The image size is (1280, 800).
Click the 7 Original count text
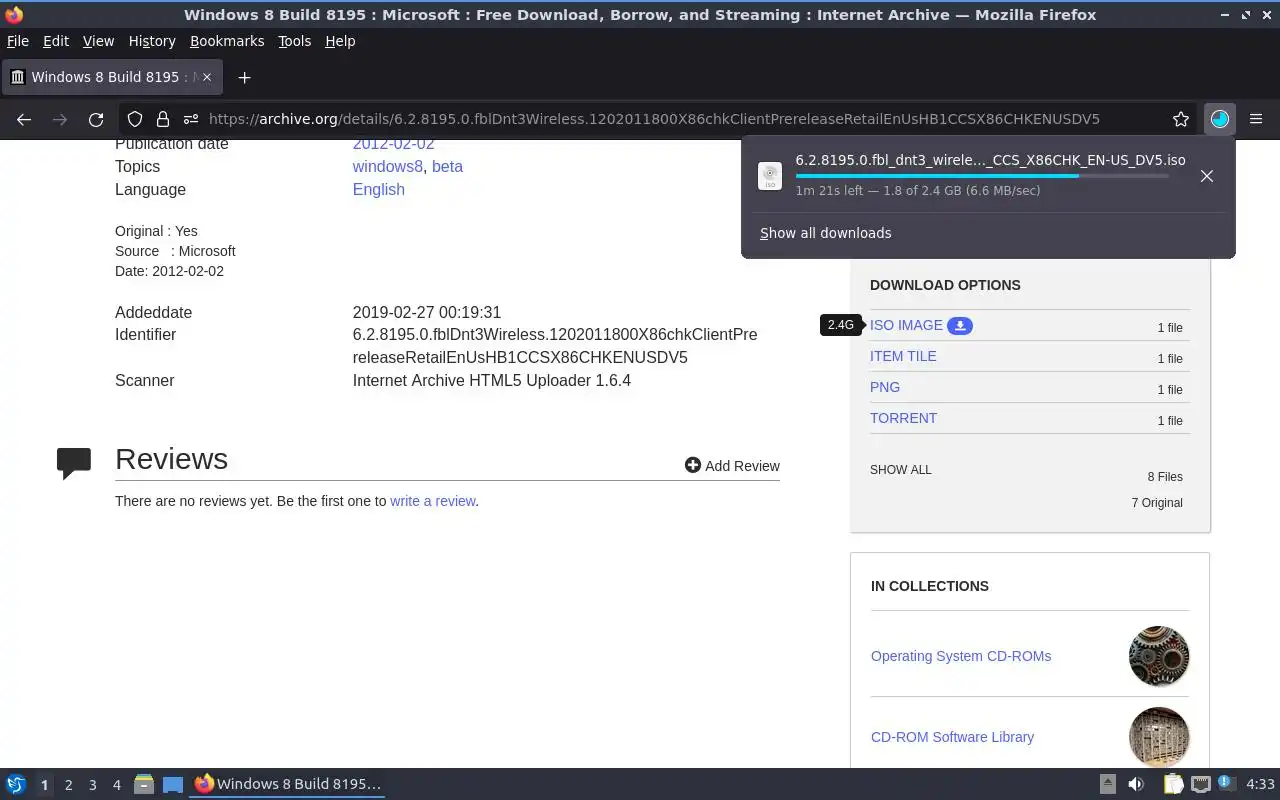[1157, 503]
